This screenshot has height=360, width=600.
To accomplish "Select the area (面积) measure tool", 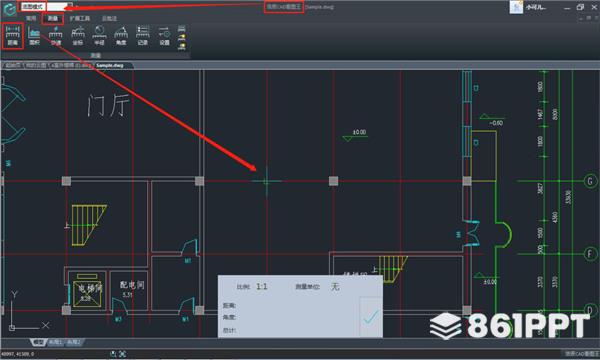I will [x=34, y=36].
